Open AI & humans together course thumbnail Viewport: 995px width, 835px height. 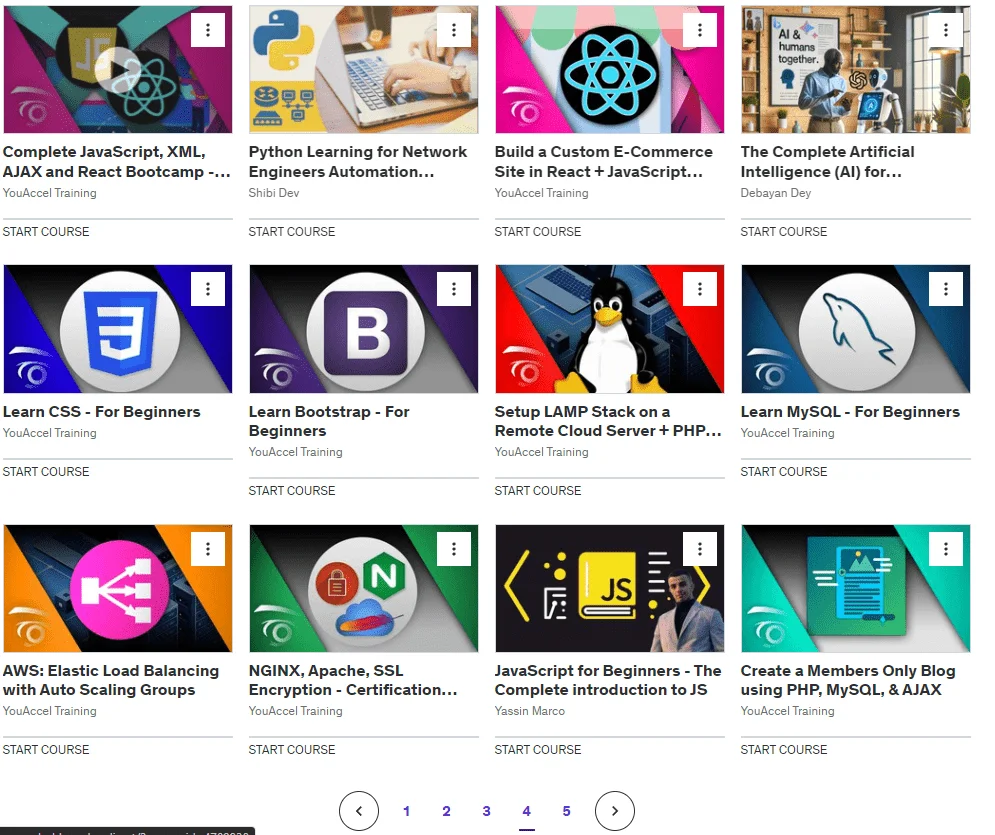point(855,69)
